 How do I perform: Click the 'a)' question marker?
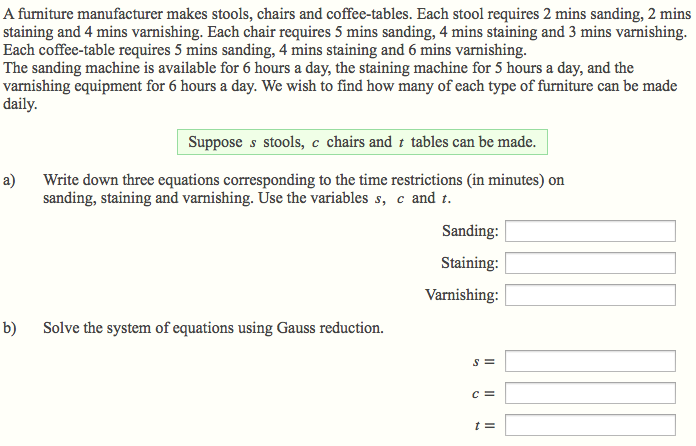tap(9, 180)
